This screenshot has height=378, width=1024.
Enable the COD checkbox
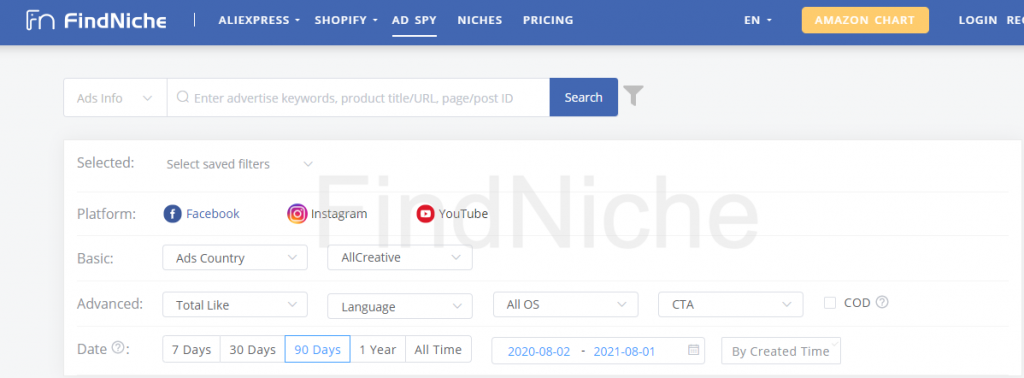tap(830, 303)
